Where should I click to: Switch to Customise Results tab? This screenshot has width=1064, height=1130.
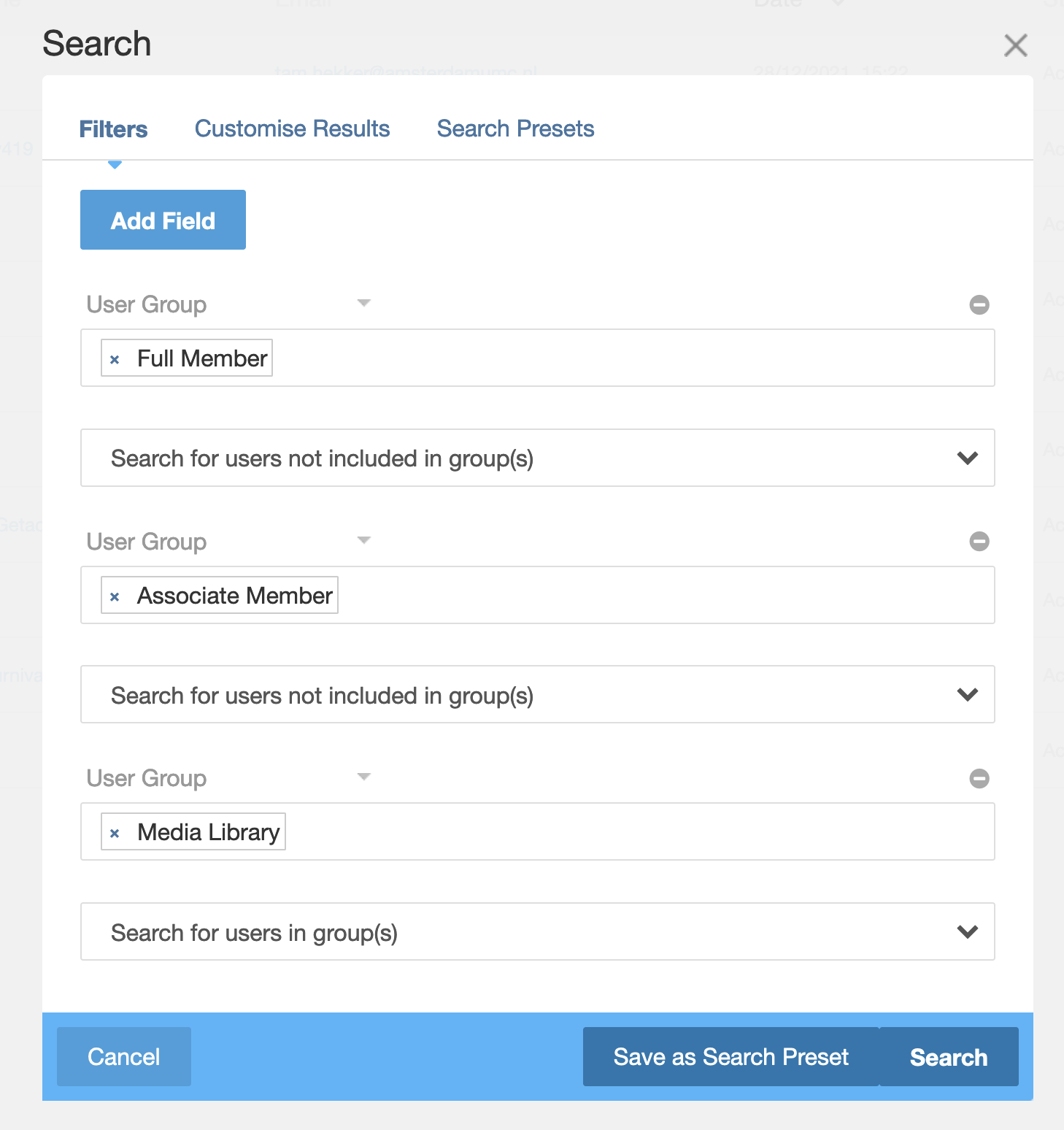292,128
